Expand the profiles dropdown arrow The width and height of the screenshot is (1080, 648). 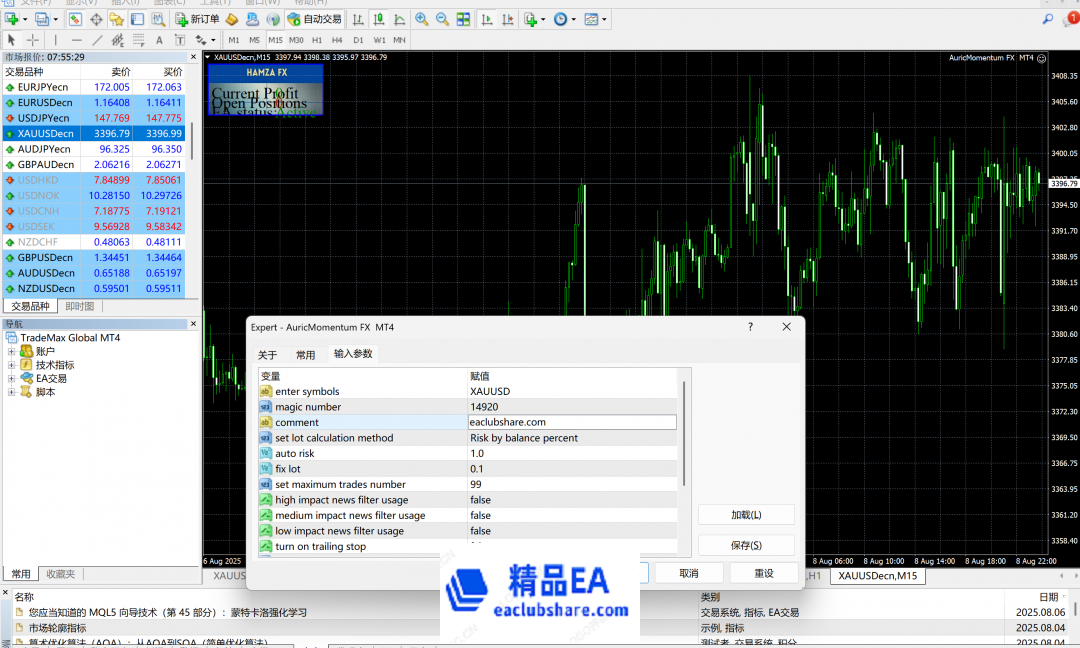click(56, 19)
